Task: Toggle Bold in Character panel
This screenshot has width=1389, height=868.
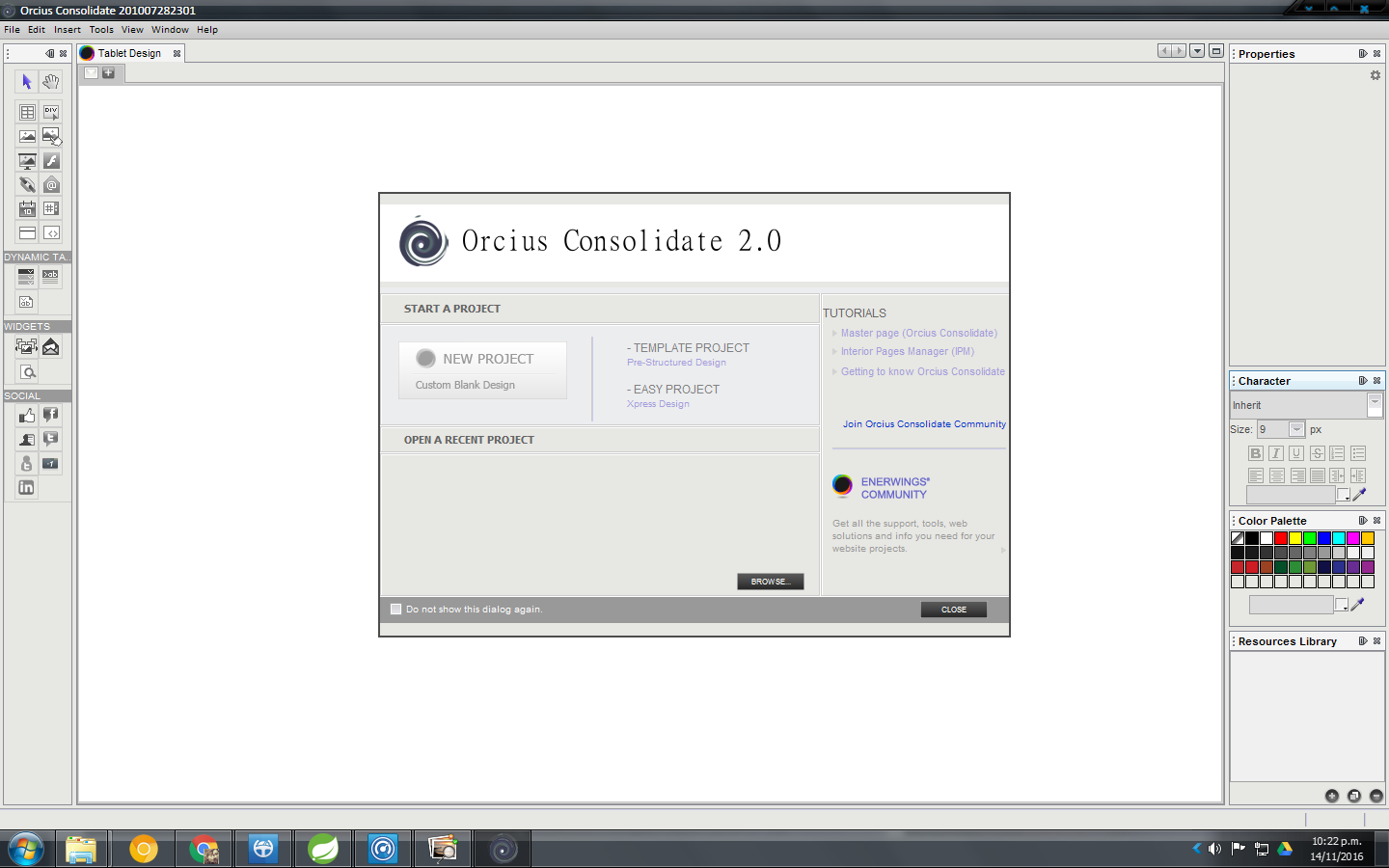Action: (1256, 453)
